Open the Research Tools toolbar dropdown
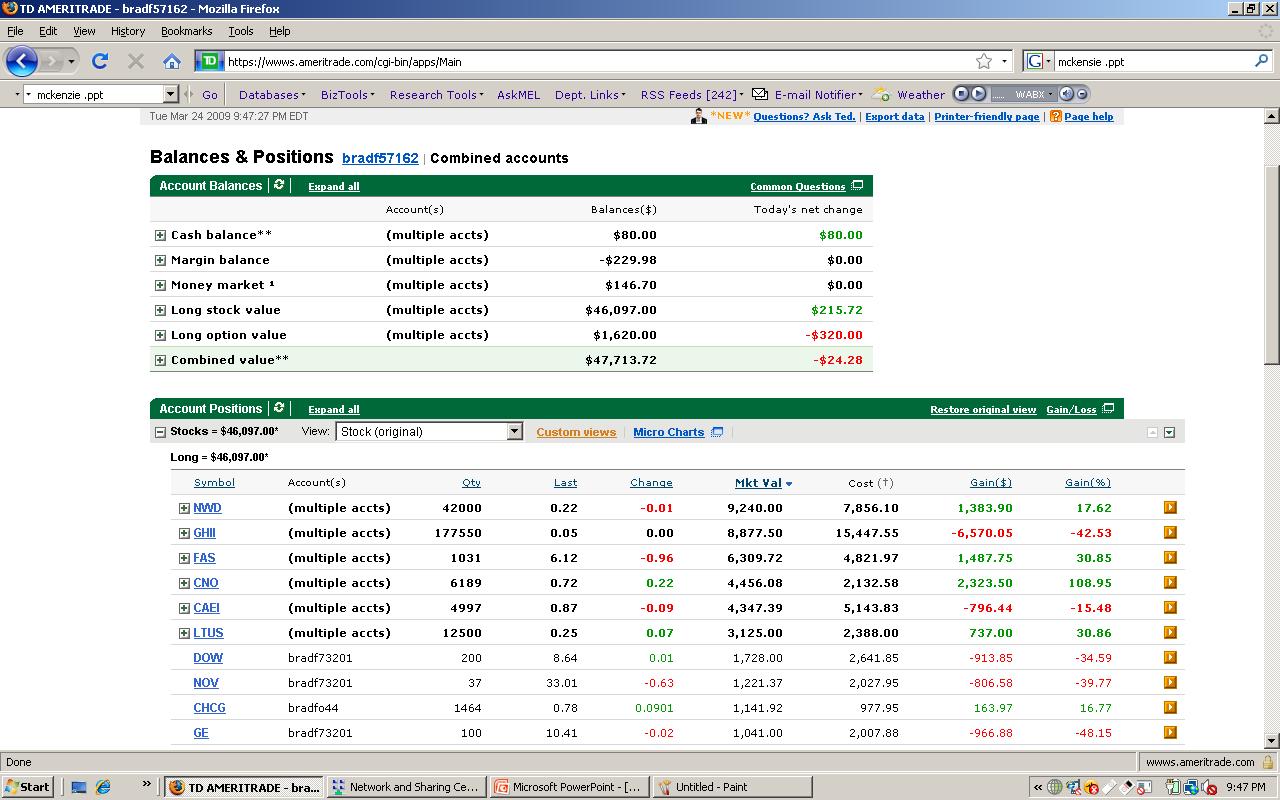 pos(436,95)
